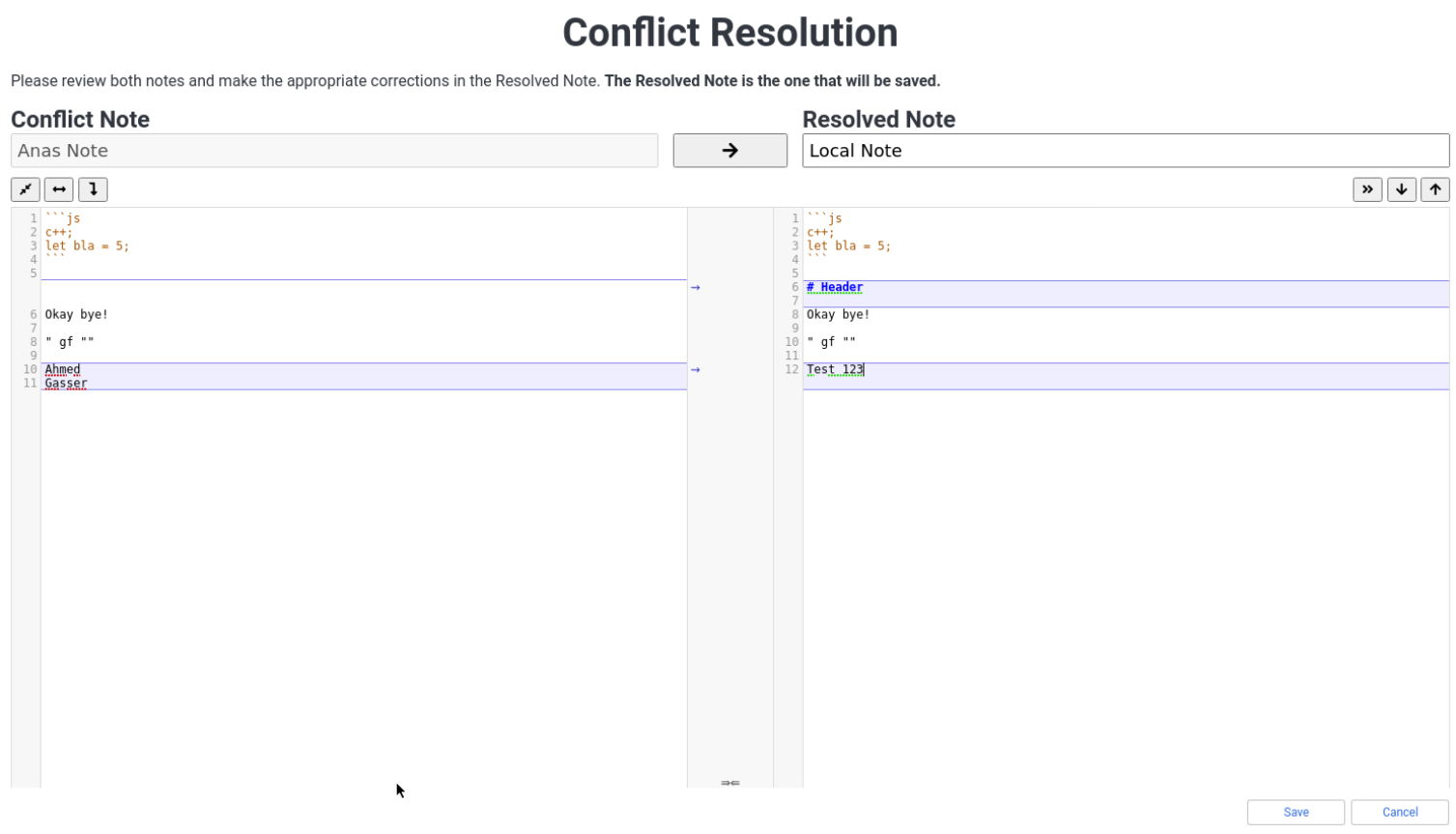
Task: Toggle the side-by-side horizontal arrows icon
Action: [59, 189]
